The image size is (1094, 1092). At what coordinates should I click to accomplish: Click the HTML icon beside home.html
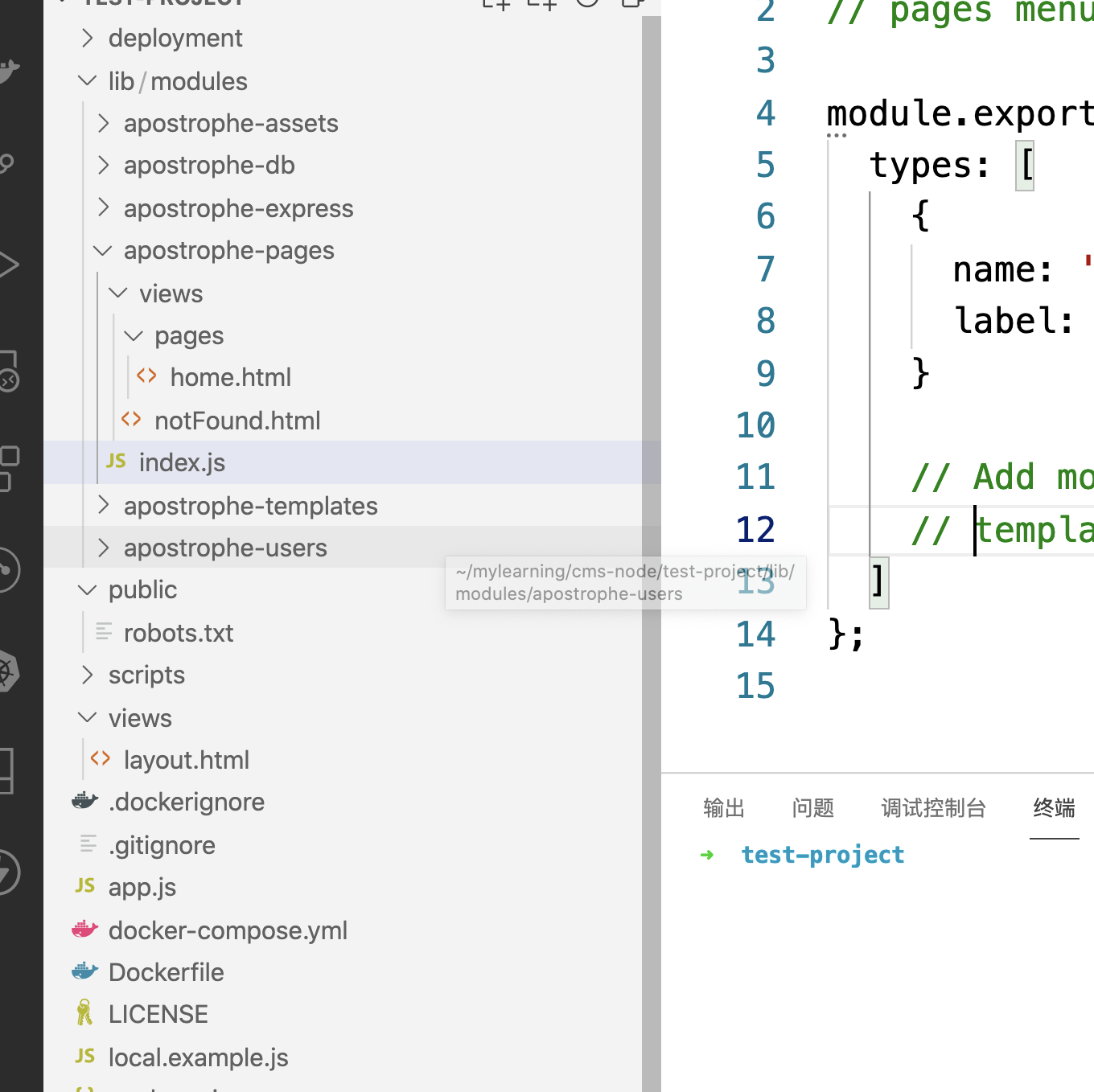click(146, 376)
